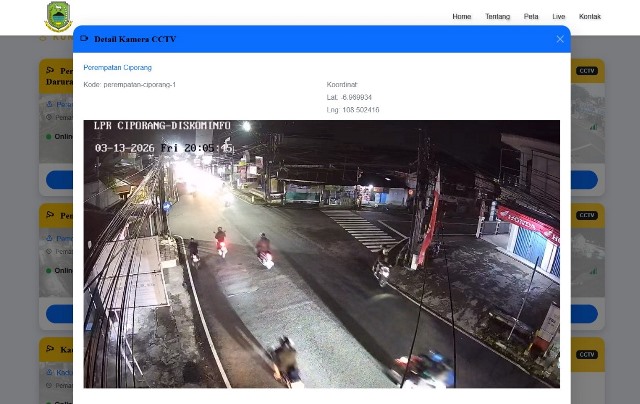640x404 pixels.
Task: Close the Detail Kamera CCTV modal
Action: pyautogui.click(x=560, y=39)
